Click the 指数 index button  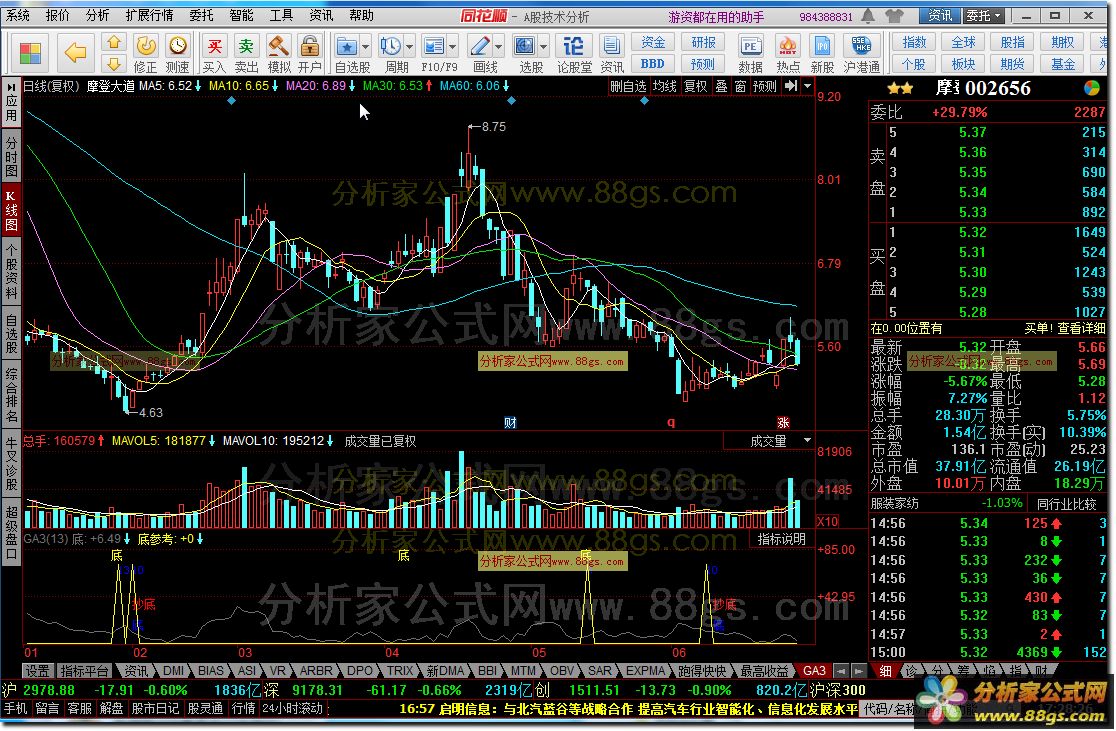pyautogui.click(x=914, y=43)
